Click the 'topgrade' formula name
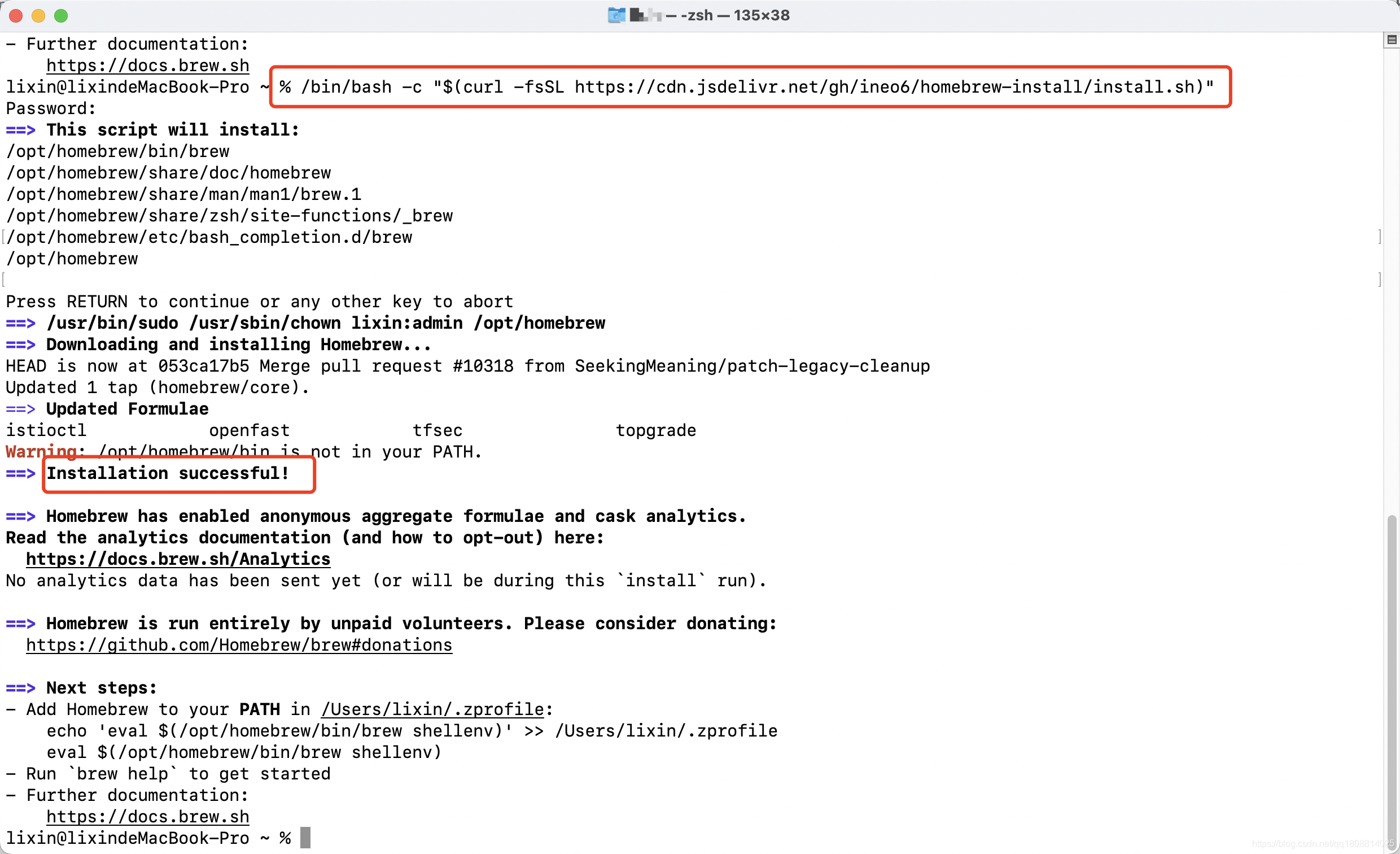Image resolution: width=1400 pixels, height=854 pixels. click(656, 430)
